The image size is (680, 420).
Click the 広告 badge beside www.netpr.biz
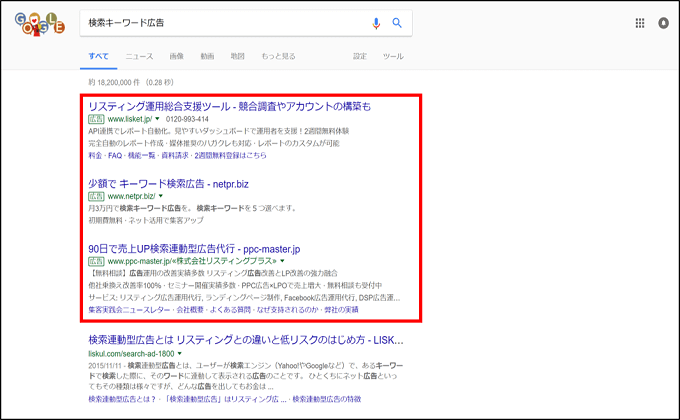coord(96,196)
